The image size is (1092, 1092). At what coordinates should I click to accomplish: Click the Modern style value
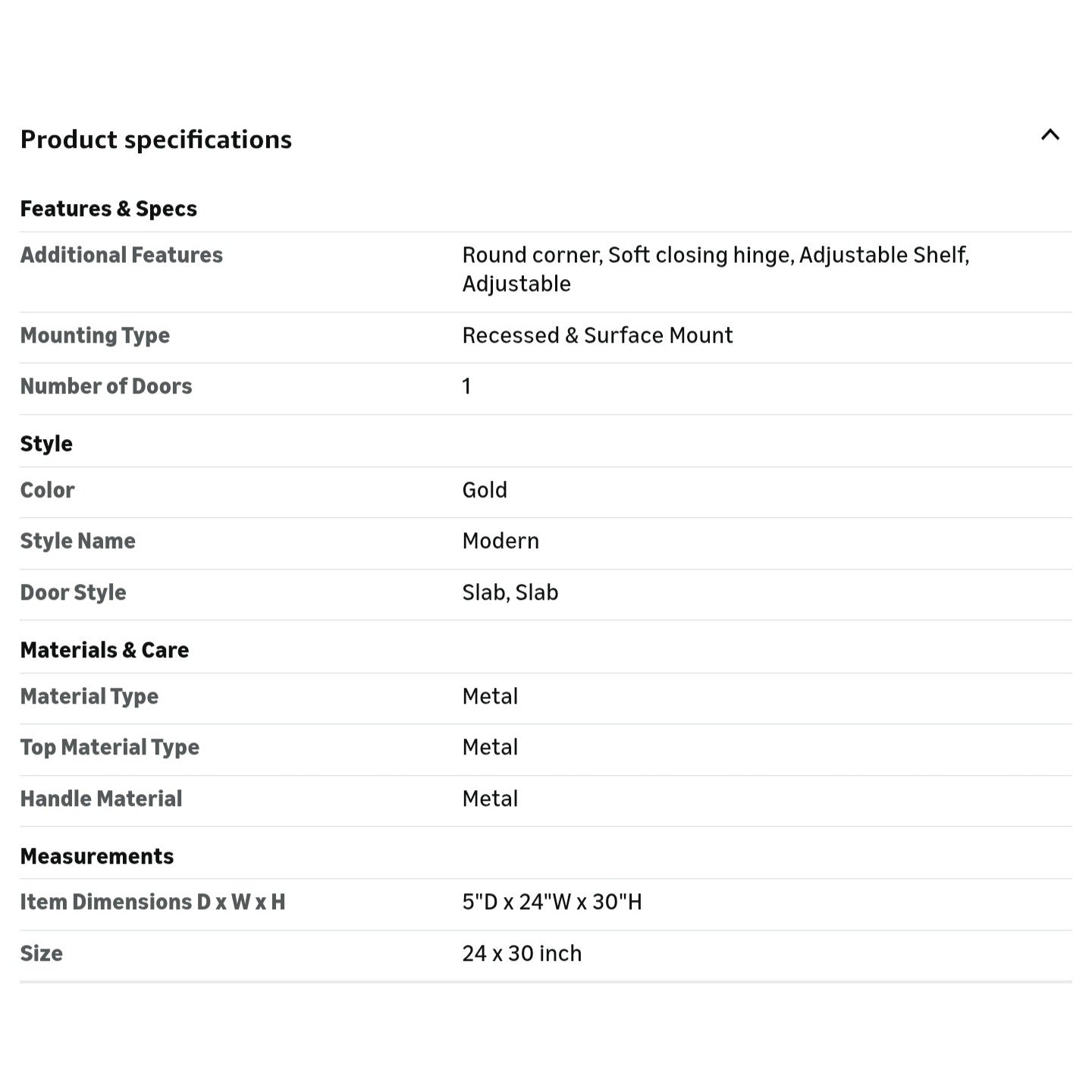coord(500,541)
